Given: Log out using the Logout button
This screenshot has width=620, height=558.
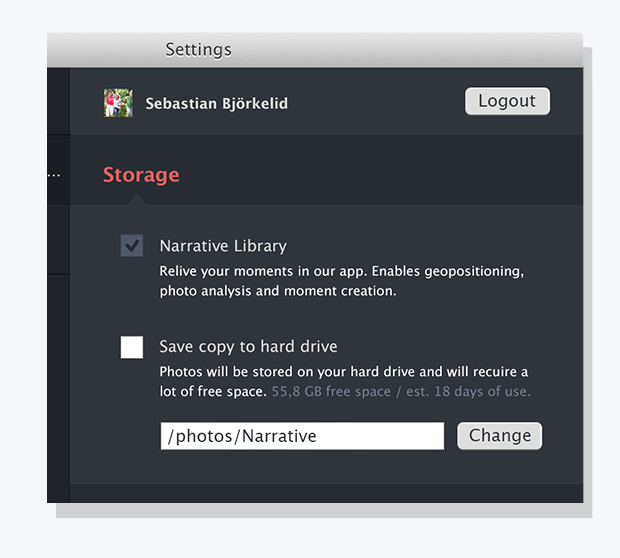Looking at the screenshot, I should (507, 101).
